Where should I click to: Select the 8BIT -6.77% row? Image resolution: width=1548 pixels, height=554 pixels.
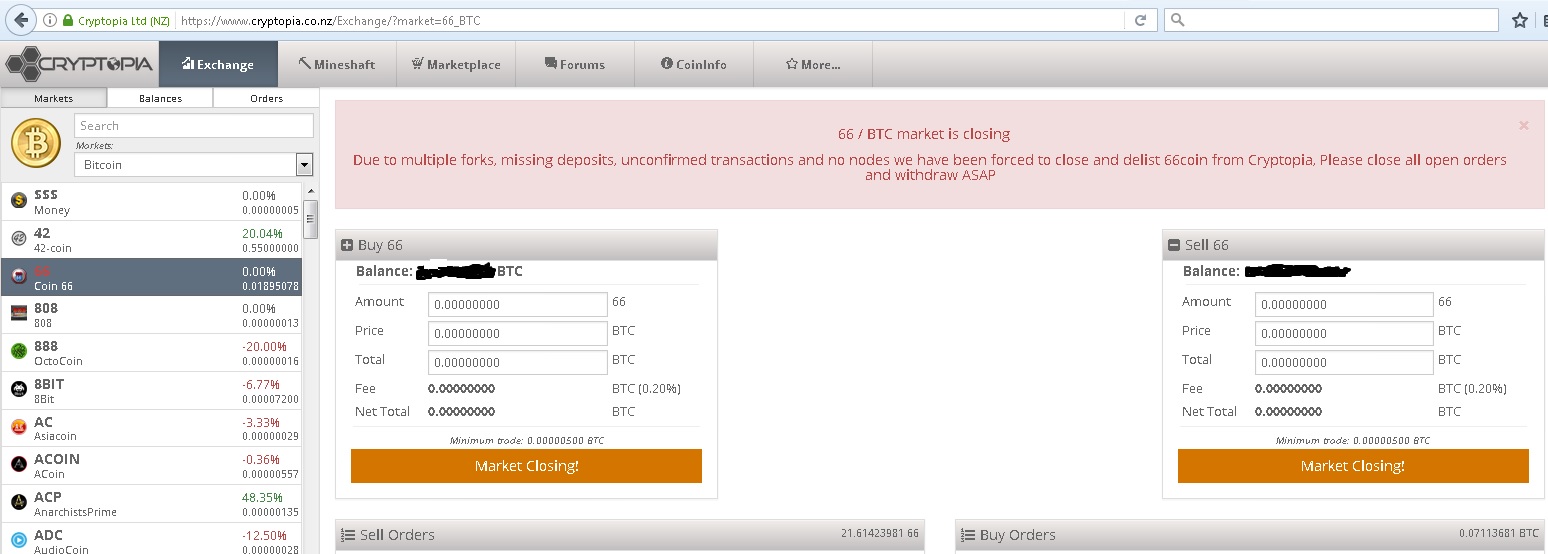click(x=151, y=390)
